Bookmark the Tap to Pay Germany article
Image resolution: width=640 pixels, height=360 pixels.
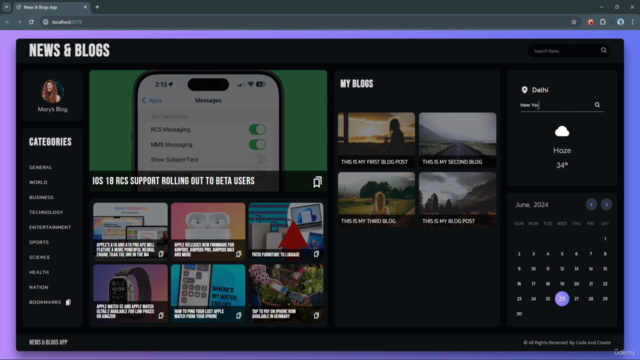(x=316, y=316)
